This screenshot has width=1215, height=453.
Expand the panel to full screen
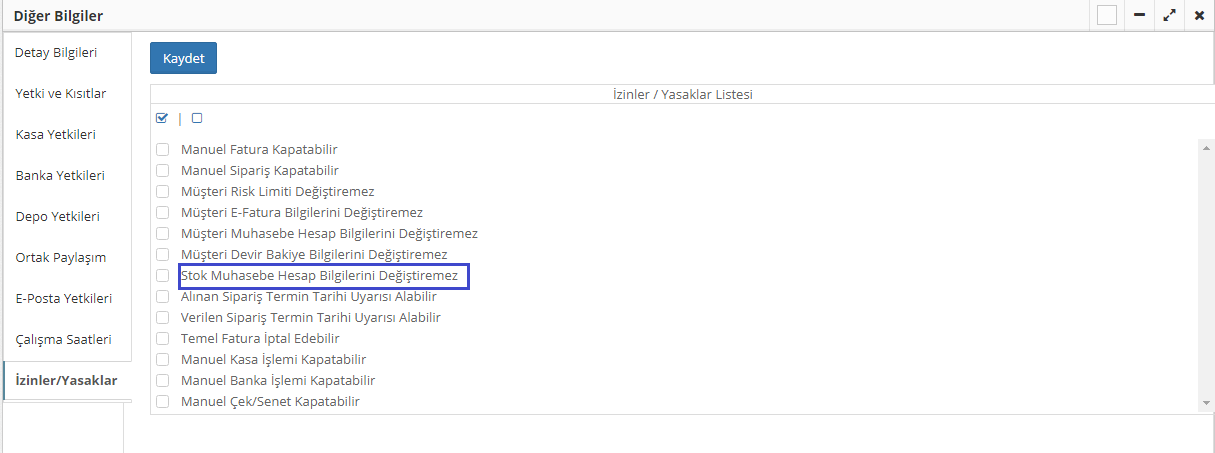point(1169,16)
